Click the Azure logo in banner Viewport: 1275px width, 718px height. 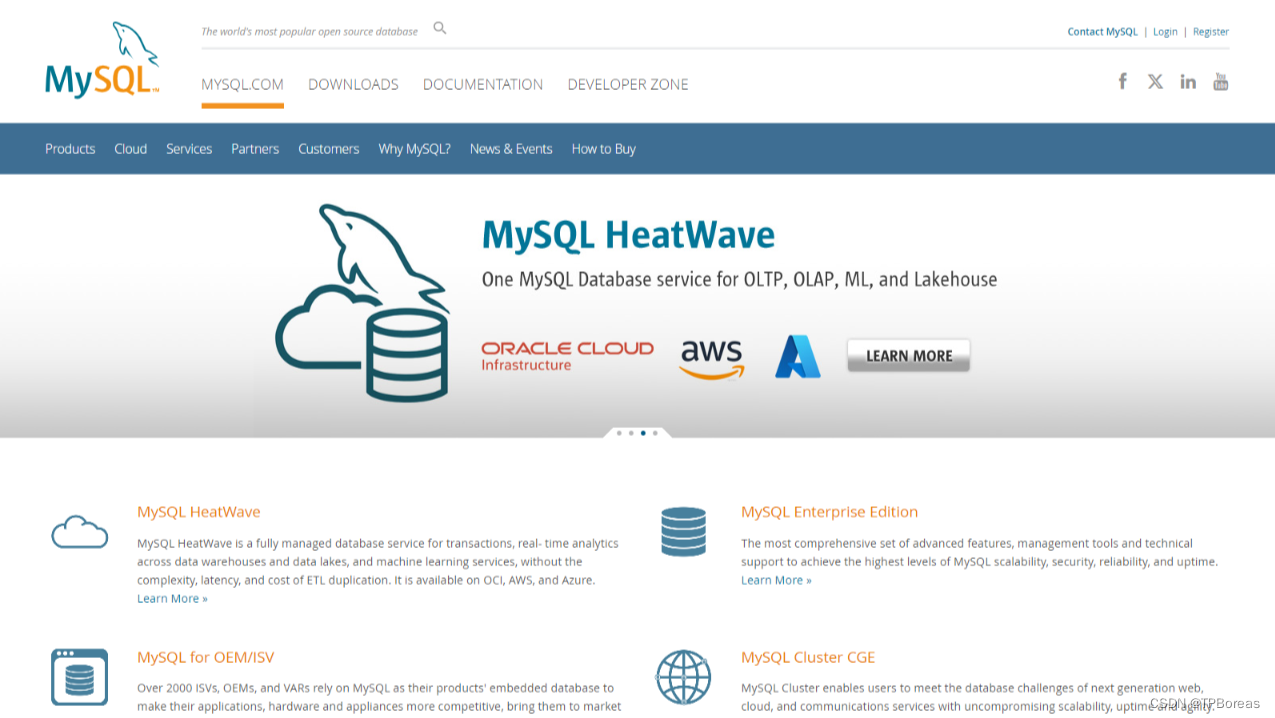tap(798, 356)
